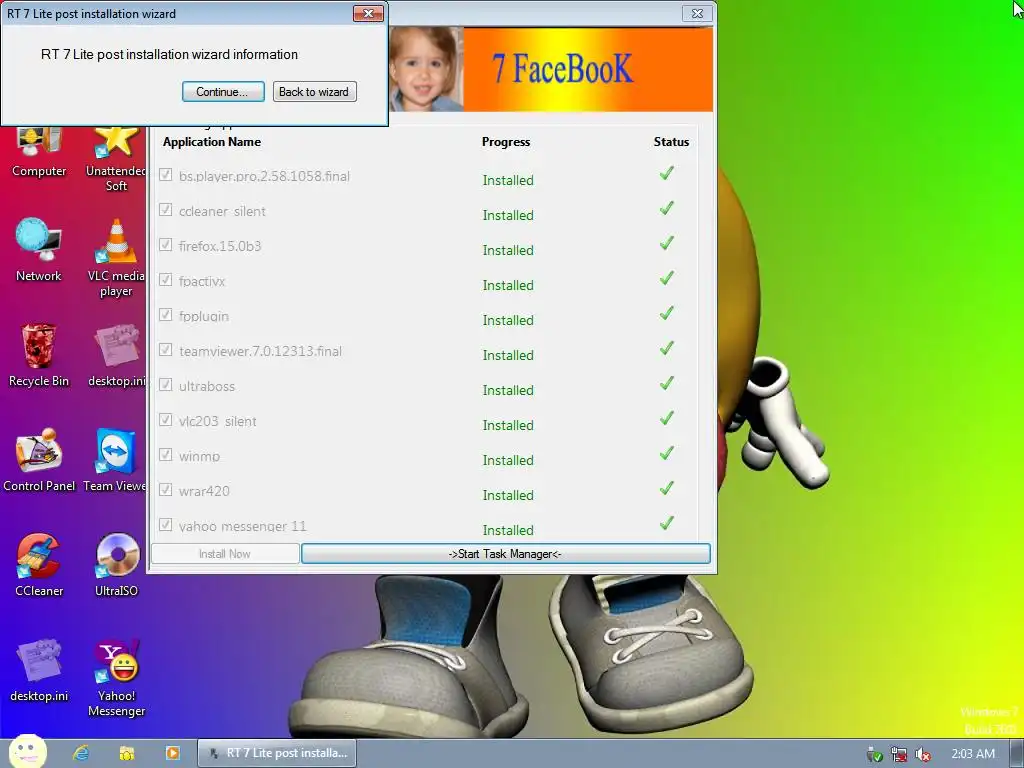Click Installed text in winmp row
1024x768 pixels.
tap(508, 460)
